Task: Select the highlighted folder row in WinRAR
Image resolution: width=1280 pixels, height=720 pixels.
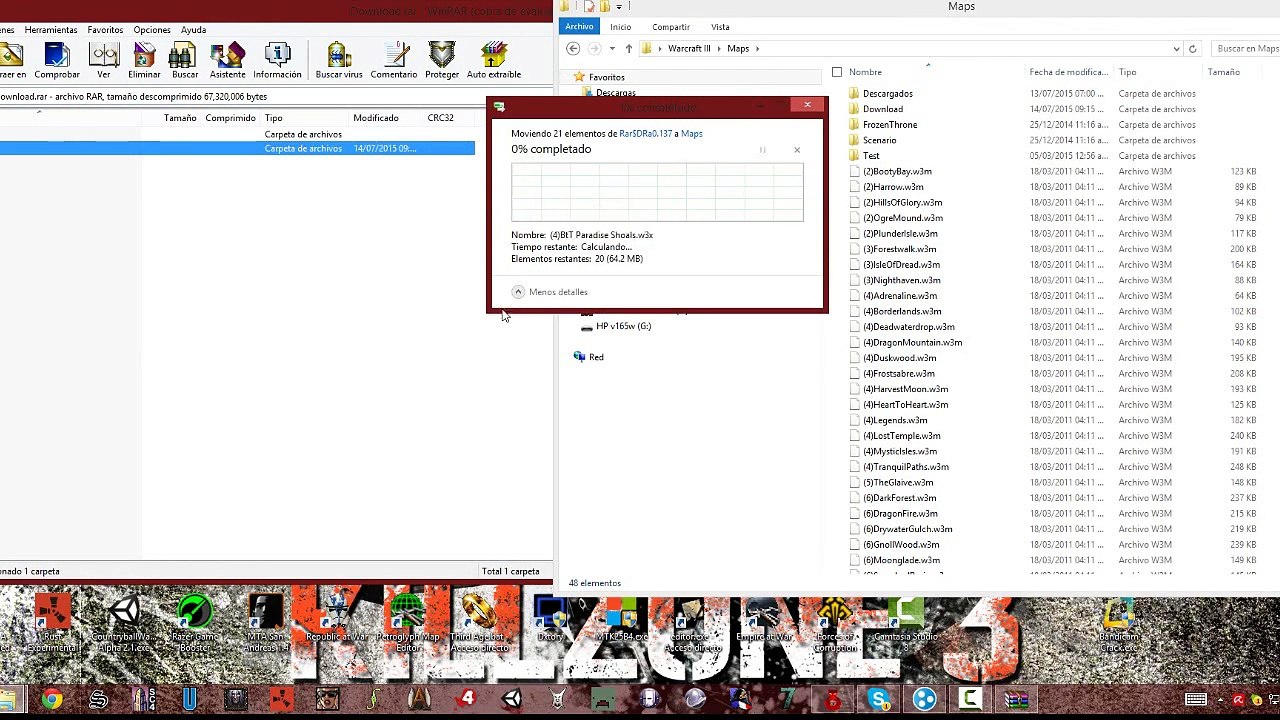Action: [237, 148]
